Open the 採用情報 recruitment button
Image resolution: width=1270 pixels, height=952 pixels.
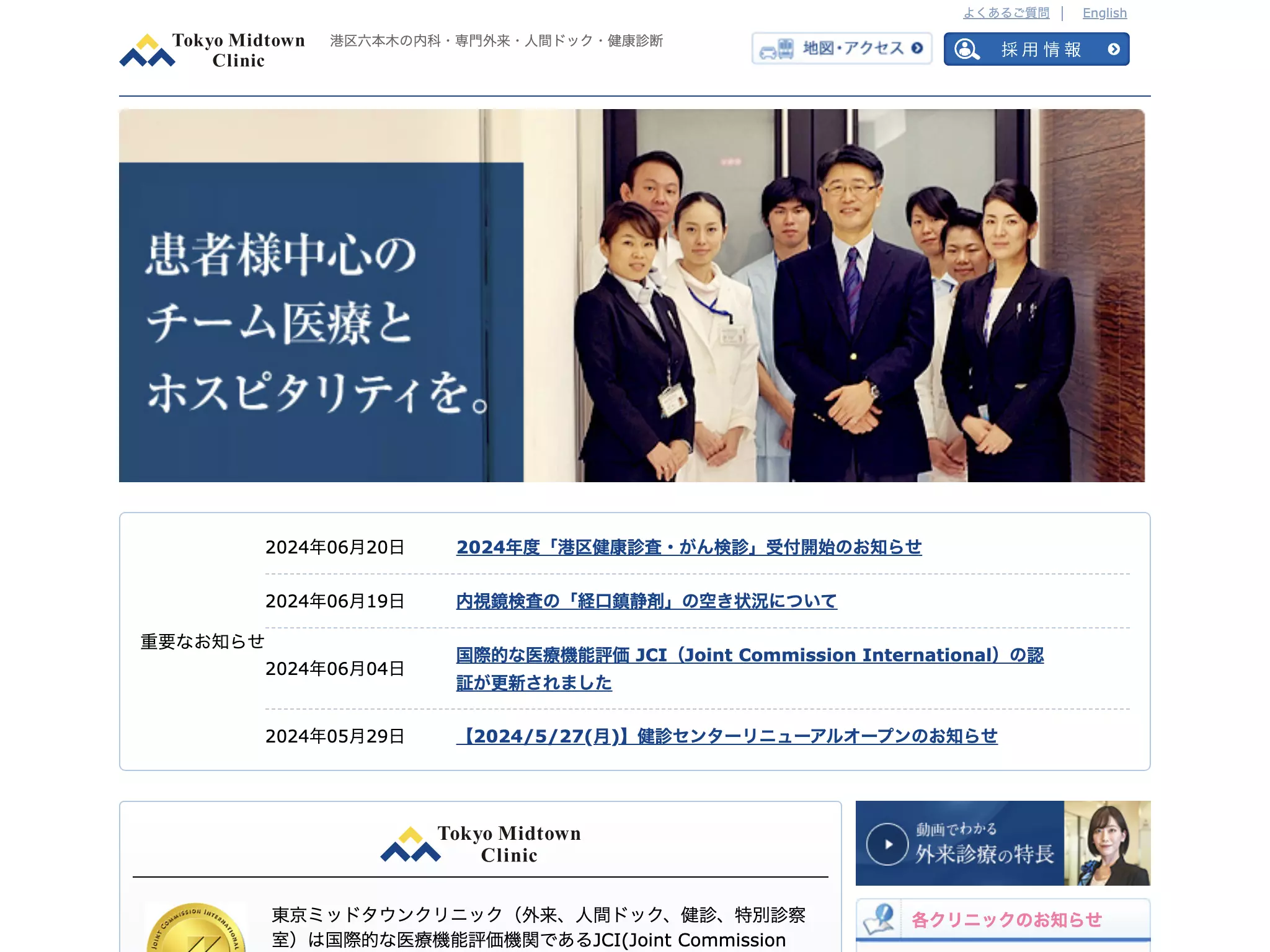(x=1036, y=49)
